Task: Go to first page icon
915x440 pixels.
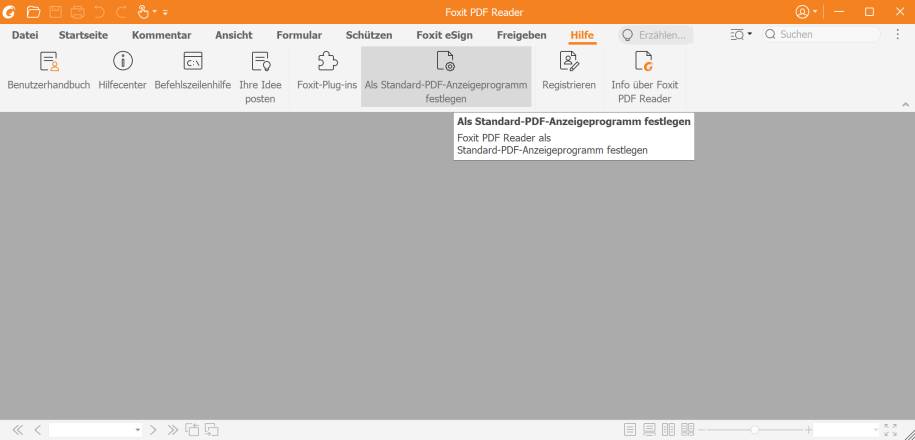Action: [x=18, y=430]
